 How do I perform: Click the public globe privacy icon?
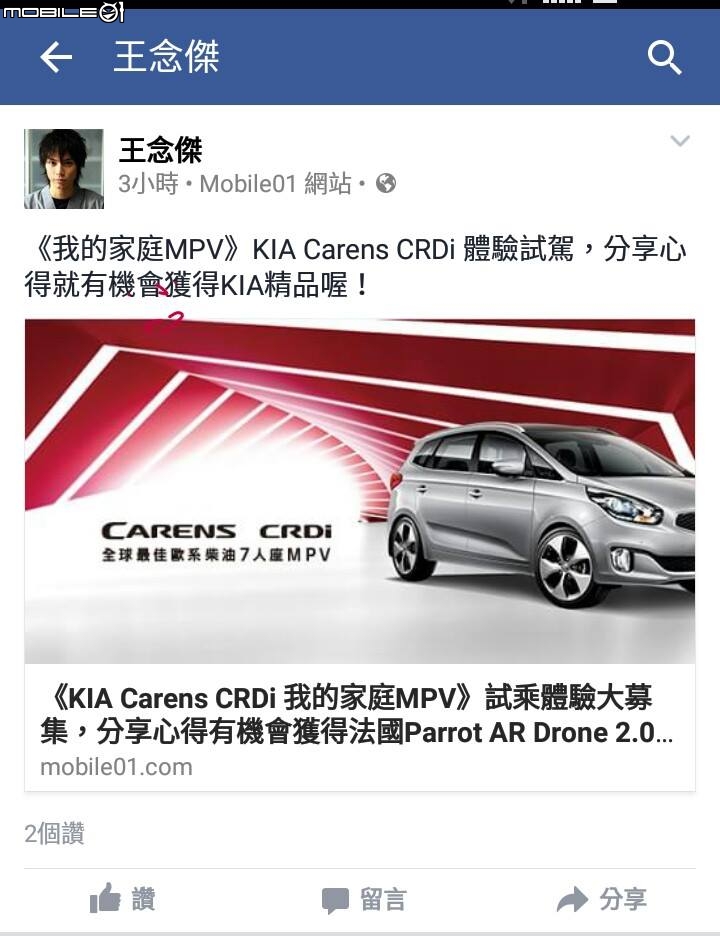(386, 183)
